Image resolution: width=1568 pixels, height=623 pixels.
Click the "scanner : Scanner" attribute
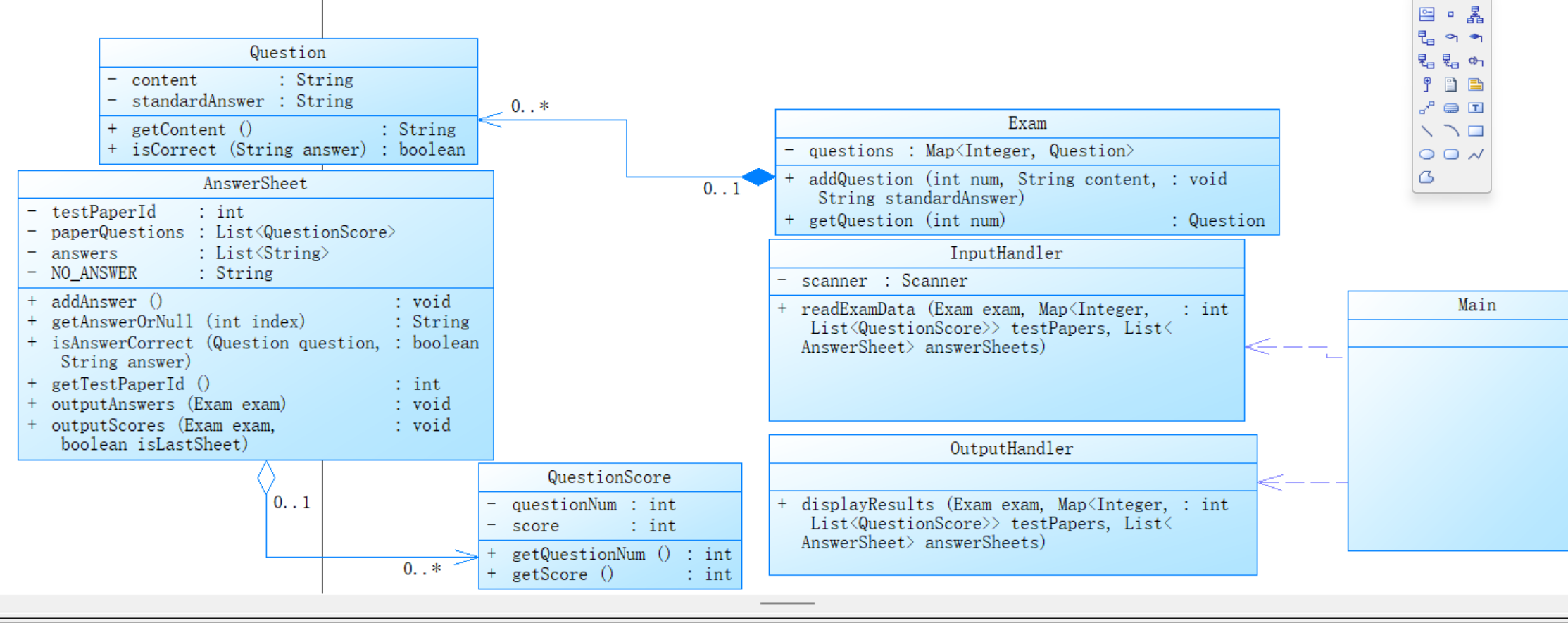click(872, 282)
